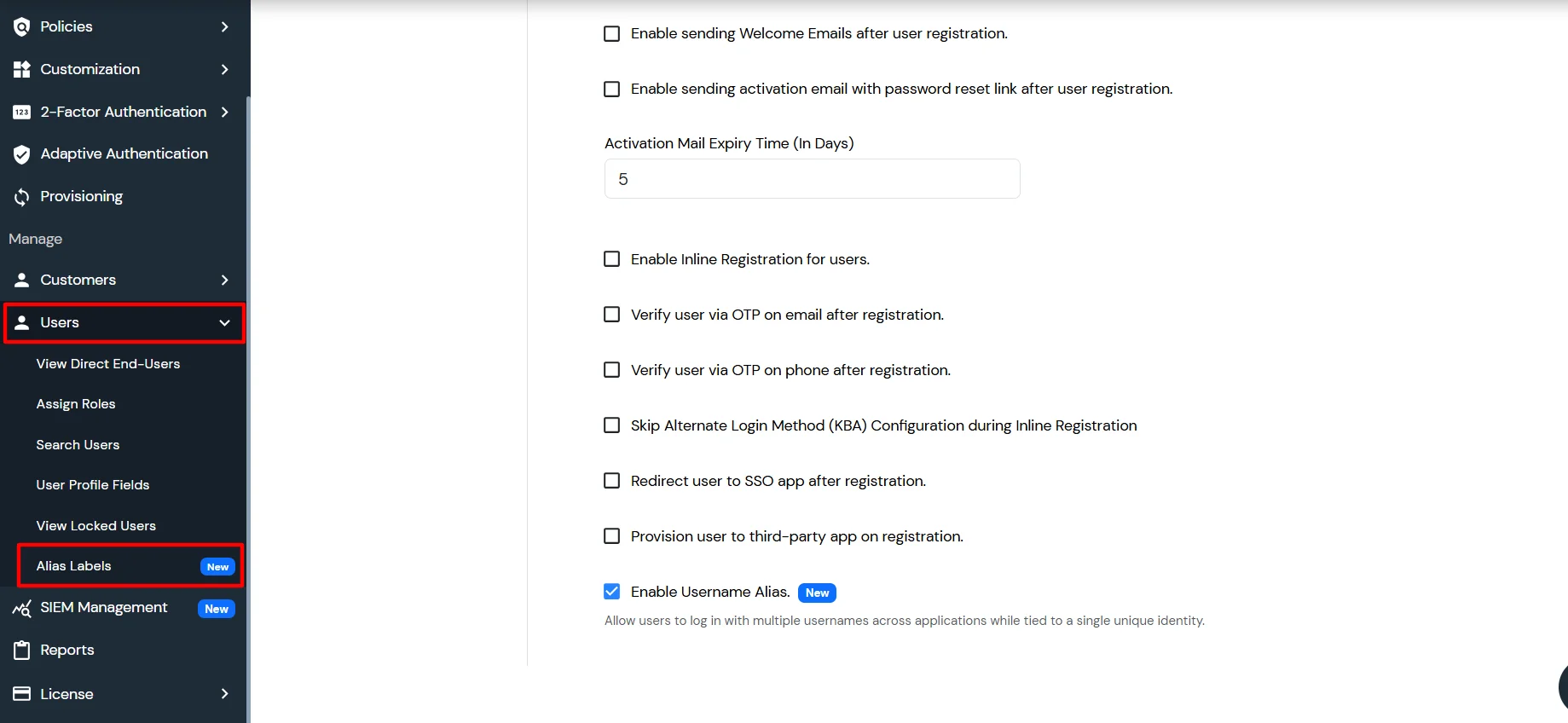Click the Customers person icon
The height and width of the screenshot is (723, 1568).
click(x=21, y=280)
